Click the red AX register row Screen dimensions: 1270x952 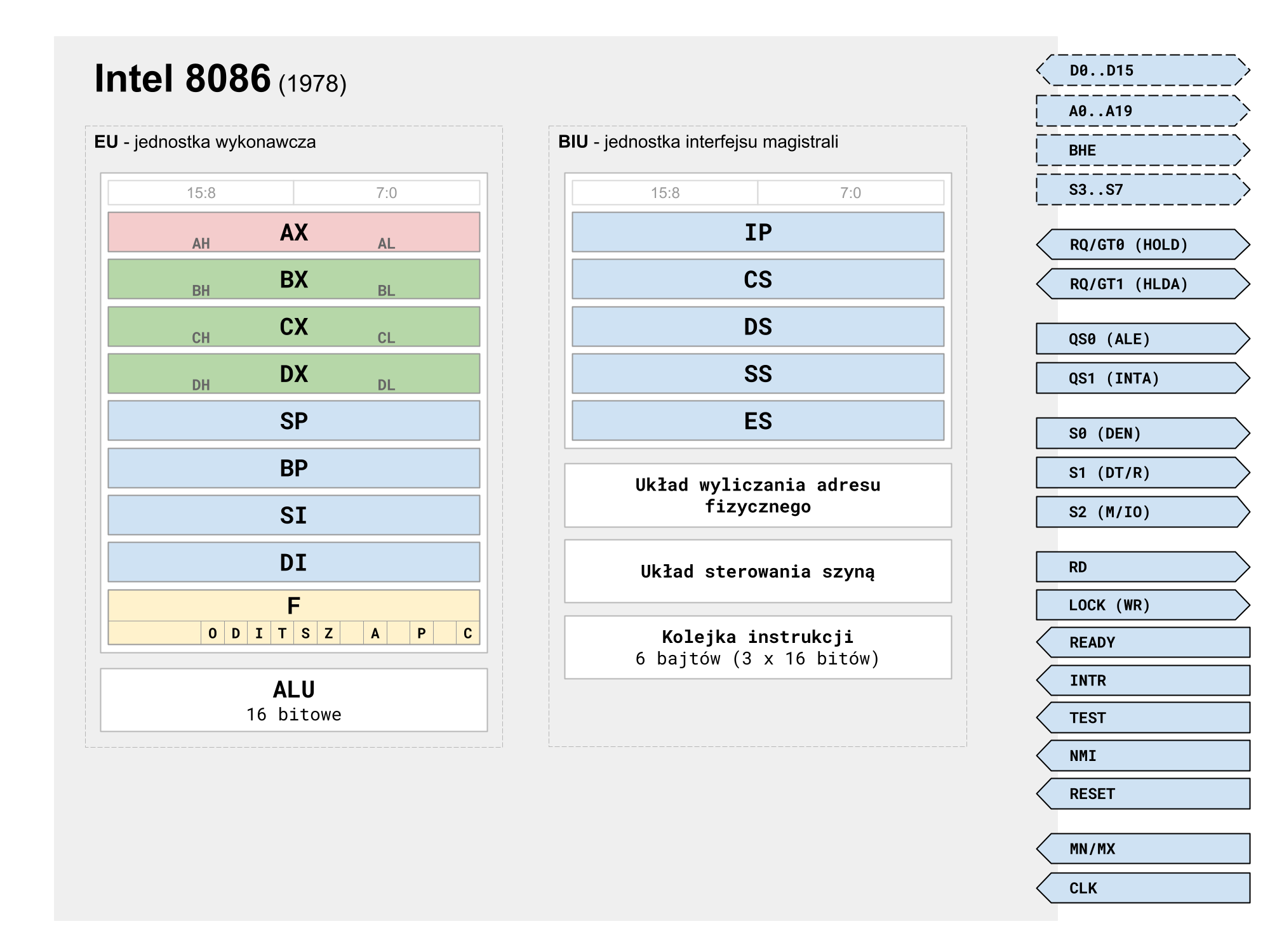(x=294, y=232)
